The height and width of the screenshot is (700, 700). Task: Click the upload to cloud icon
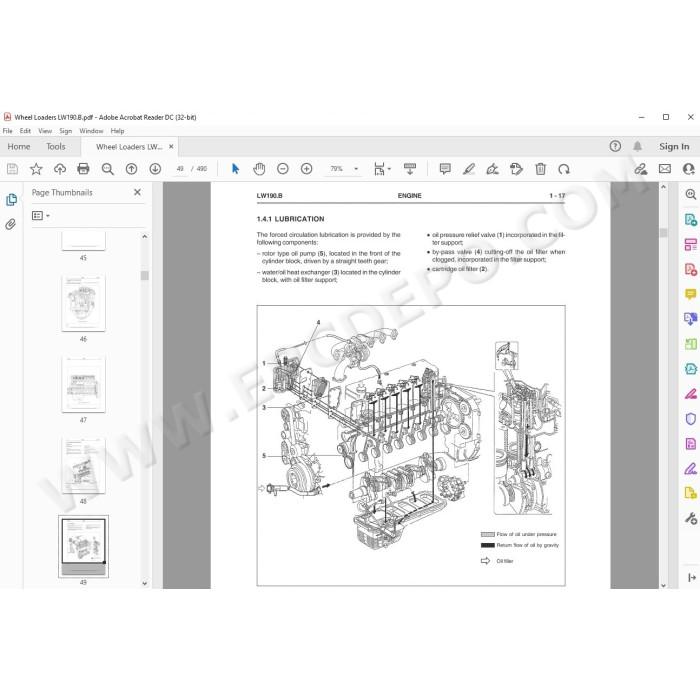click(x=60, y=169)
